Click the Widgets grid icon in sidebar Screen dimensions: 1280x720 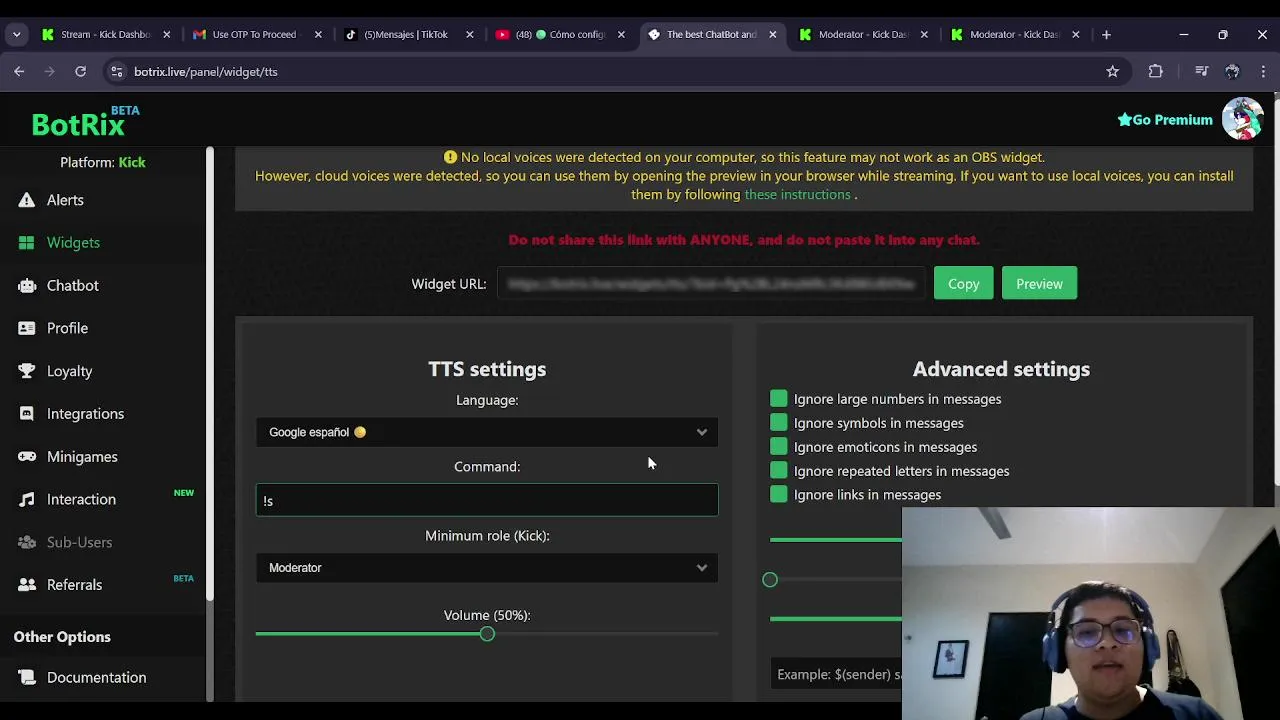[x=26, y=243]
